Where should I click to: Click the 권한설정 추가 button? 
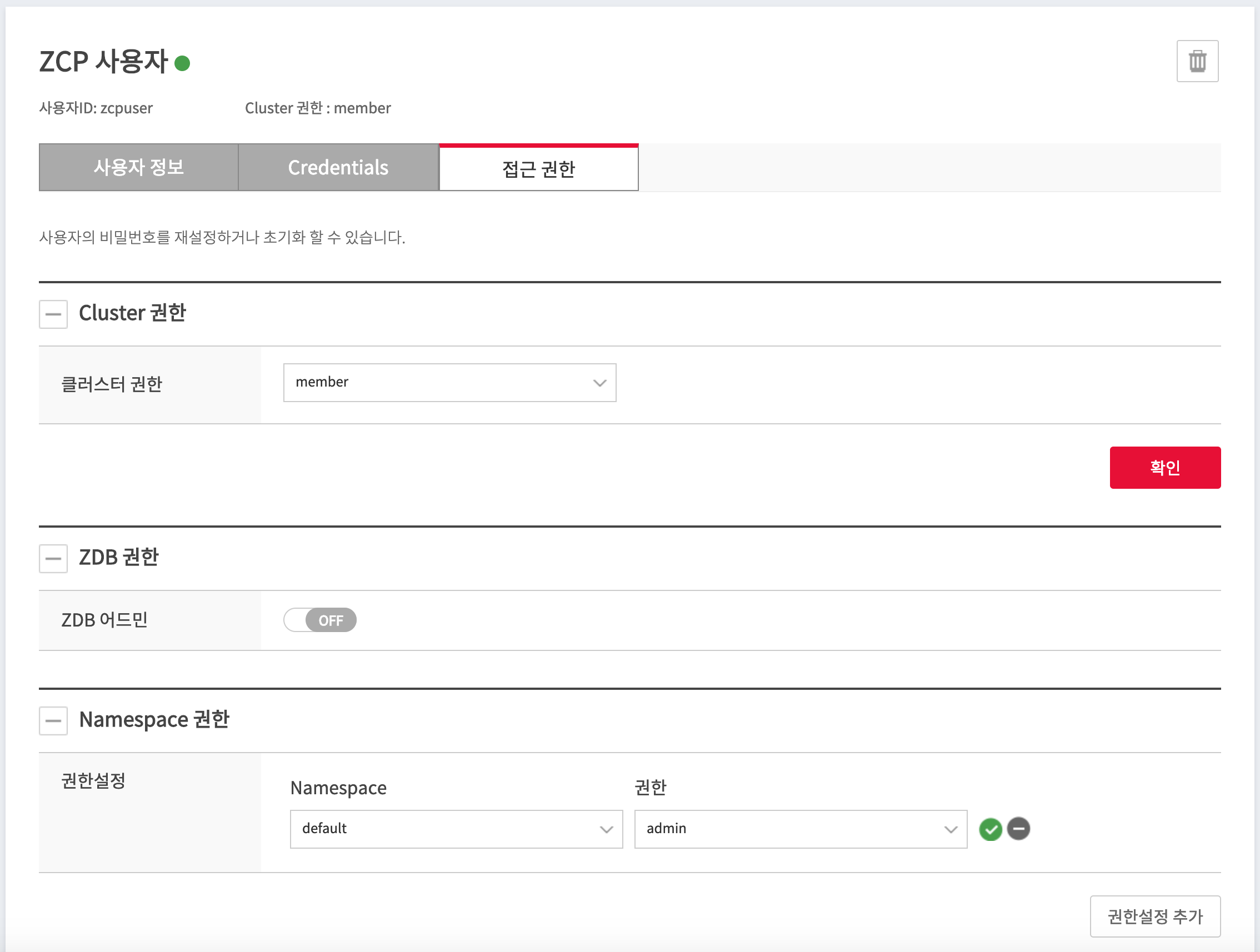(1154, 916)
